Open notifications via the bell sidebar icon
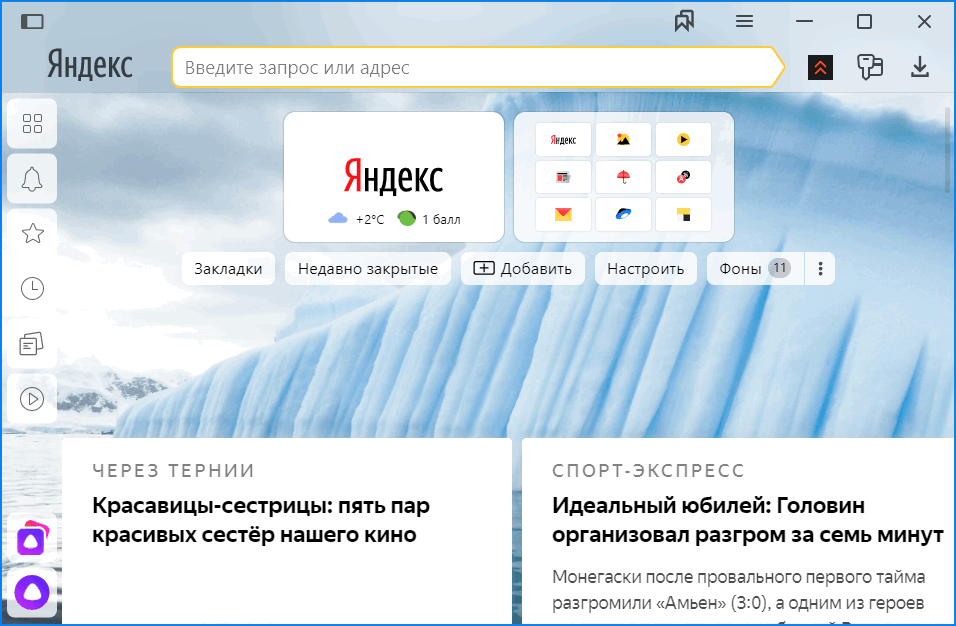The image size is (956, 626). [31, 178]
